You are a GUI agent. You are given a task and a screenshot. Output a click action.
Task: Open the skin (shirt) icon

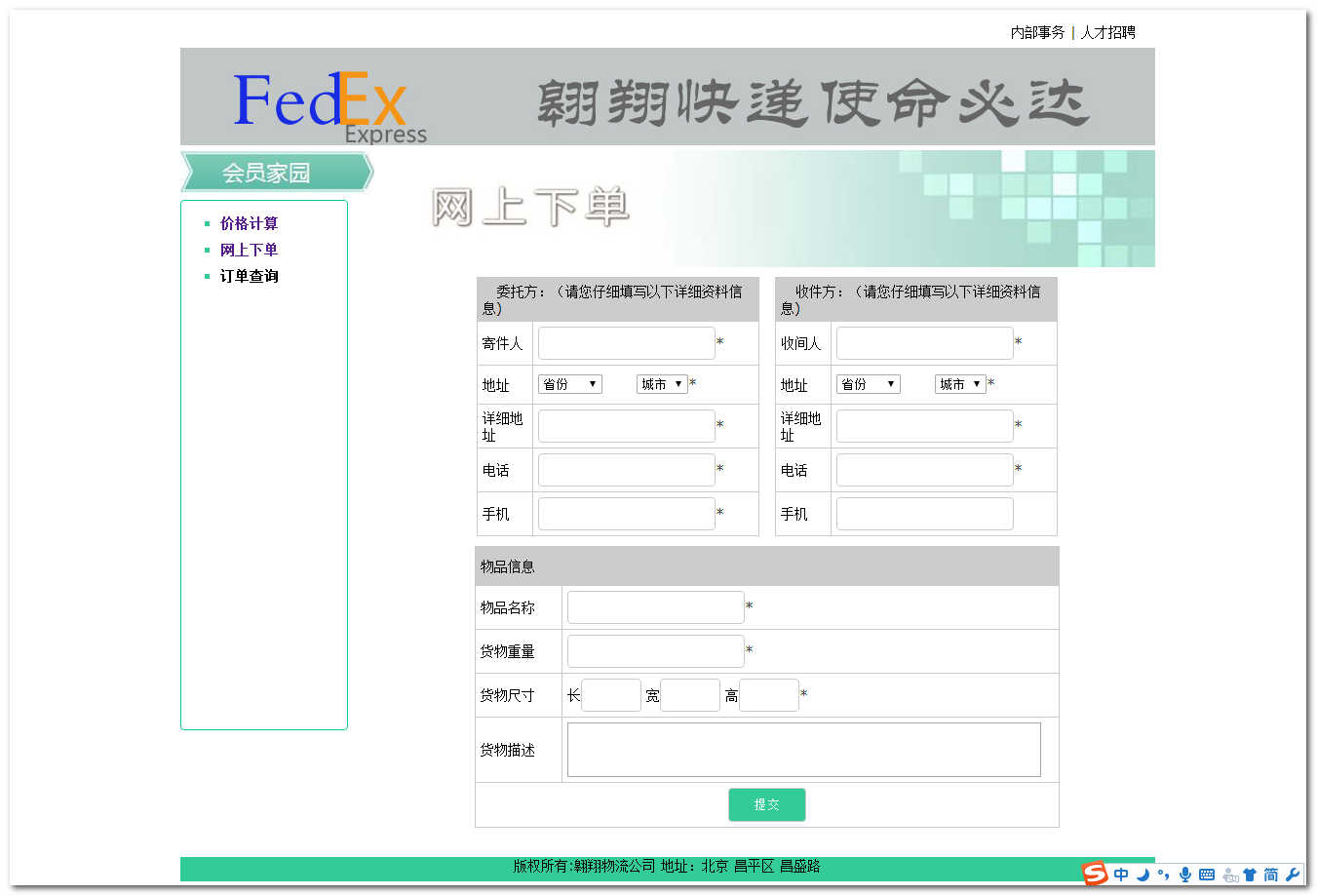tap(1250, 875)
